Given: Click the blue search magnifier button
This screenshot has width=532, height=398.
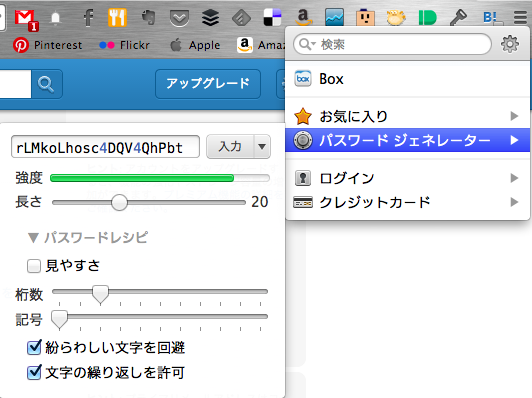Looking at the screenshot, I should (46, 84).
